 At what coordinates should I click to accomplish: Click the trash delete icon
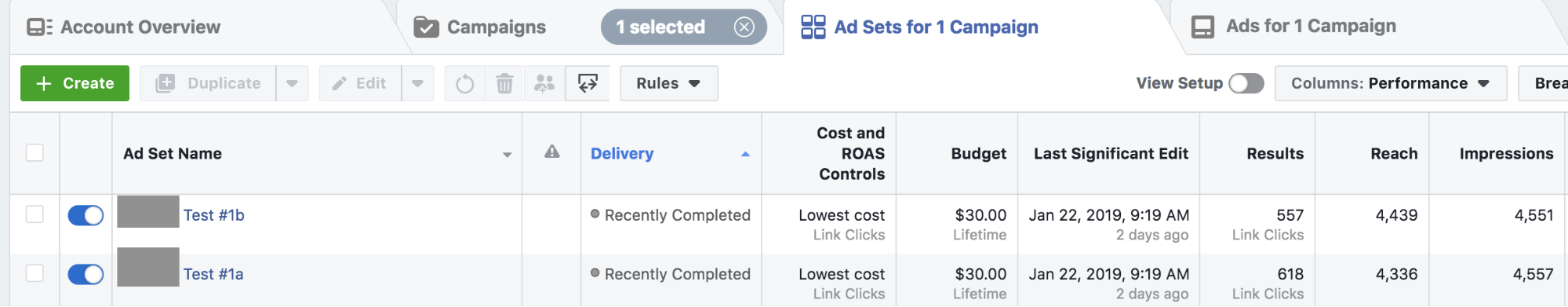coord(504,83)
